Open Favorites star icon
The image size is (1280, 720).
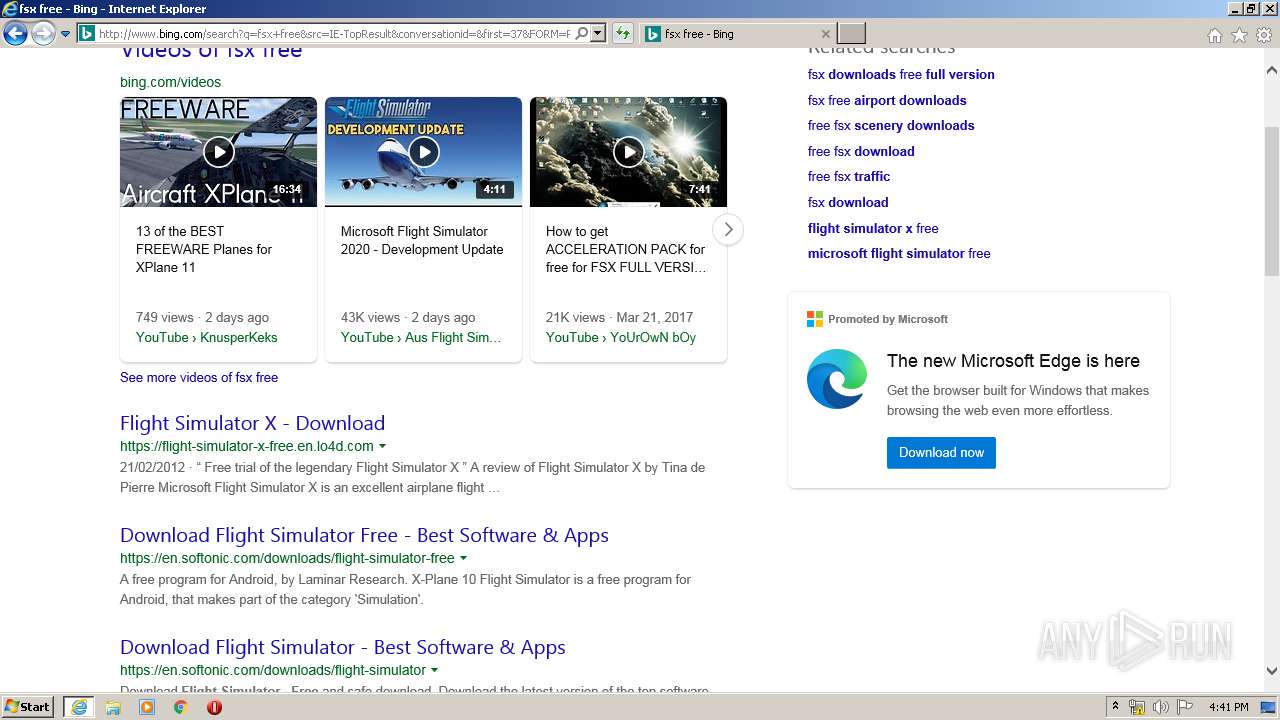(1239, 35)
